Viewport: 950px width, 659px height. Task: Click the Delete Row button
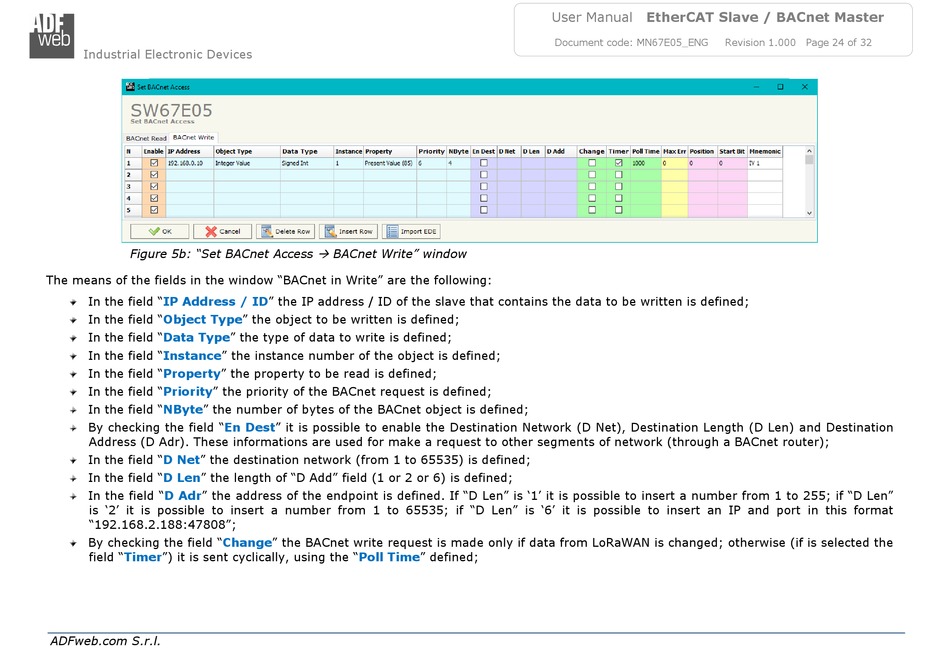pos(285,231)
